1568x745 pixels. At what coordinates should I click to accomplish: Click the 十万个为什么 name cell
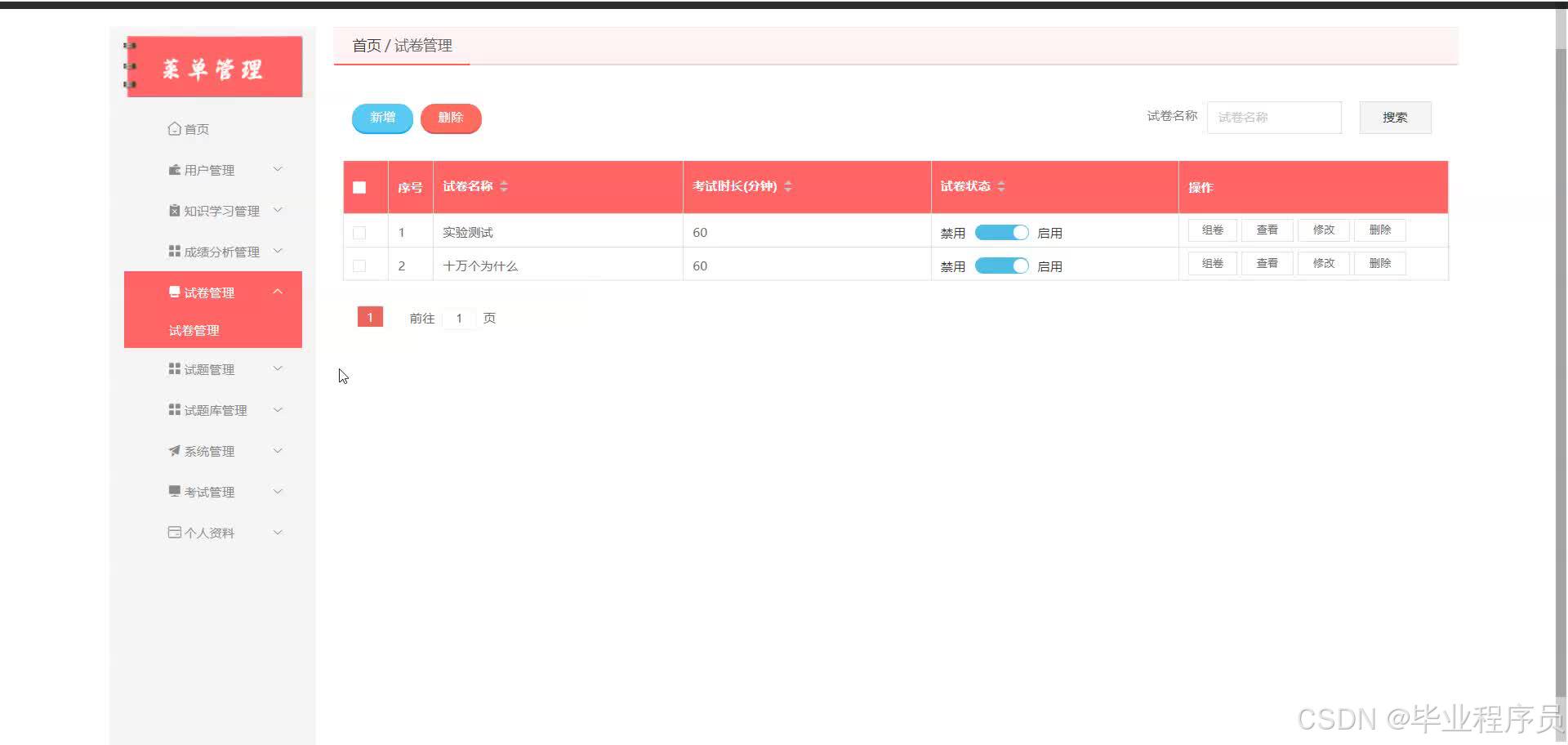(x=558, y=265)
